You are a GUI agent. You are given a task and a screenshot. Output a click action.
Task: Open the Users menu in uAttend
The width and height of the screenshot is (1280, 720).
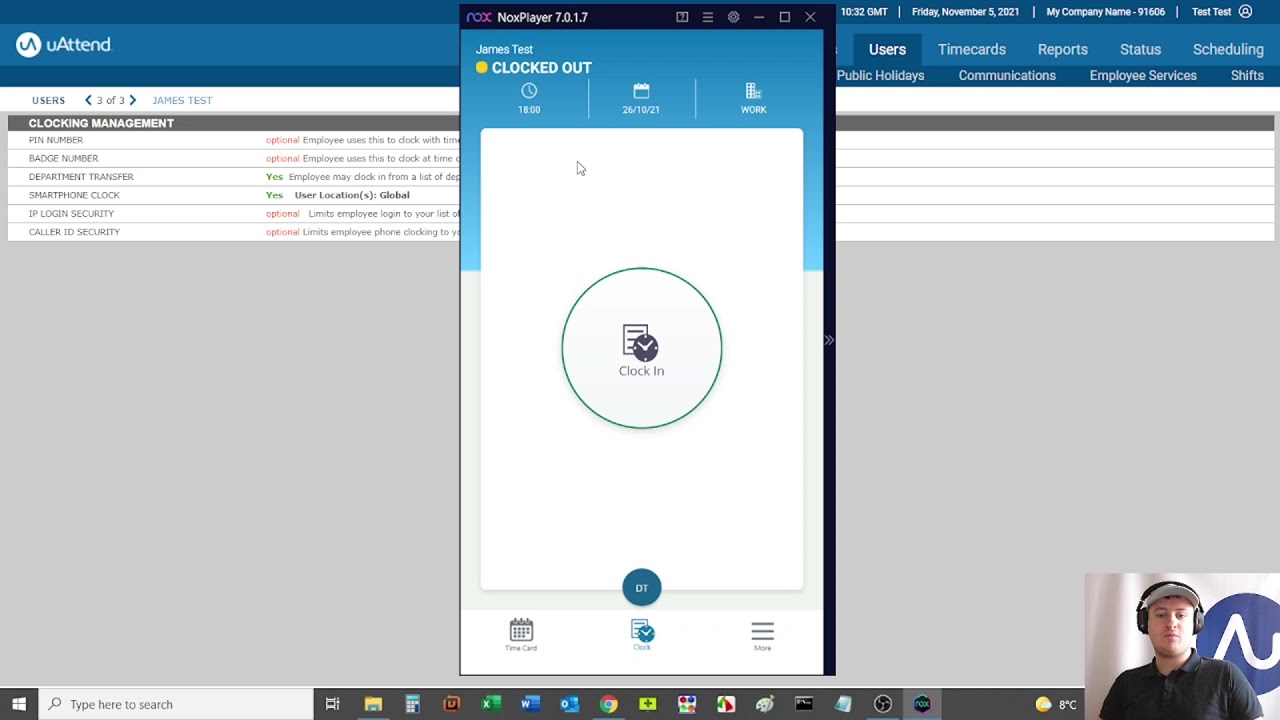click(x=887, y=49)
